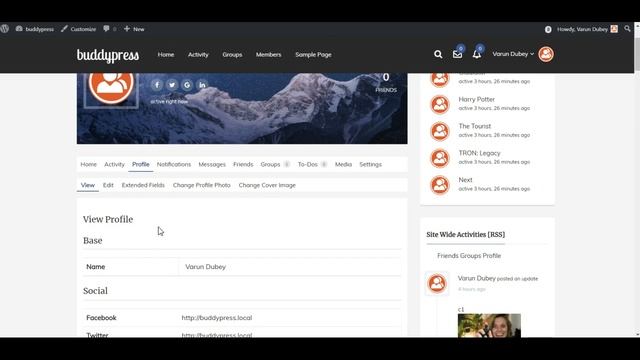Screen dimensions: 640x360
Task: Click the profile photo on the cover image
Action: click(111, 89)
